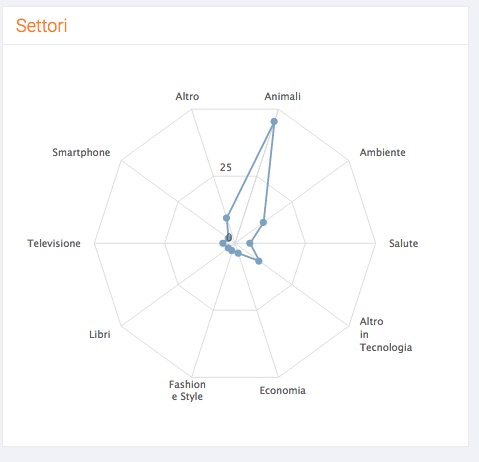The width and height of the screenshot is (479, 462).
Task: Click the Altro data point marker
Action: tap(226, 218)
